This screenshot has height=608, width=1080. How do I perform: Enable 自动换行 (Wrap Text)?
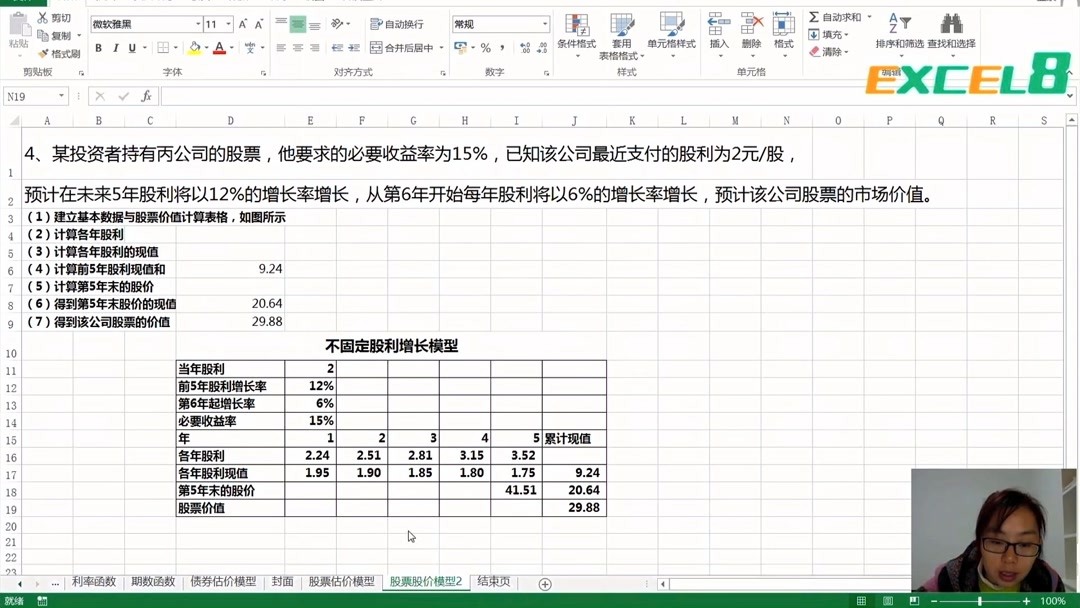click(x=399, y=23)
